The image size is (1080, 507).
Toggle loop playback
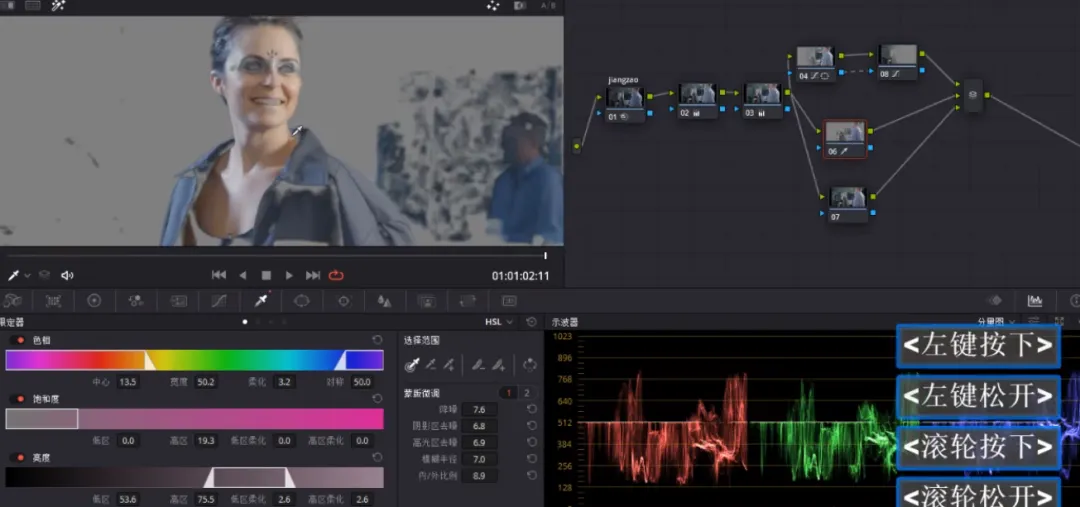click(336, 276)
